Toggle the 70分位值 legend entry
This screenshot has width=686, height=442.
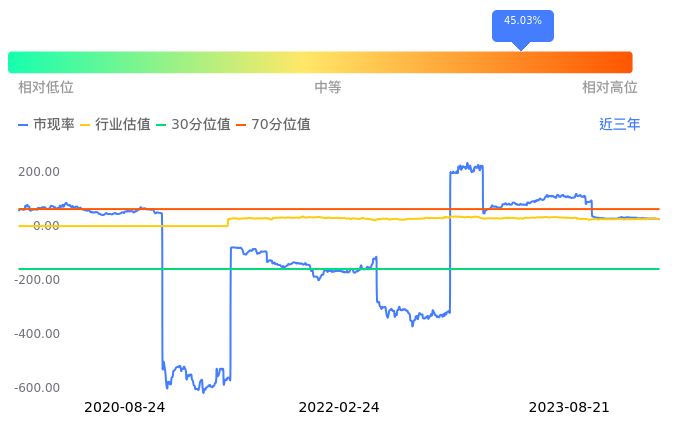point(273,125)
